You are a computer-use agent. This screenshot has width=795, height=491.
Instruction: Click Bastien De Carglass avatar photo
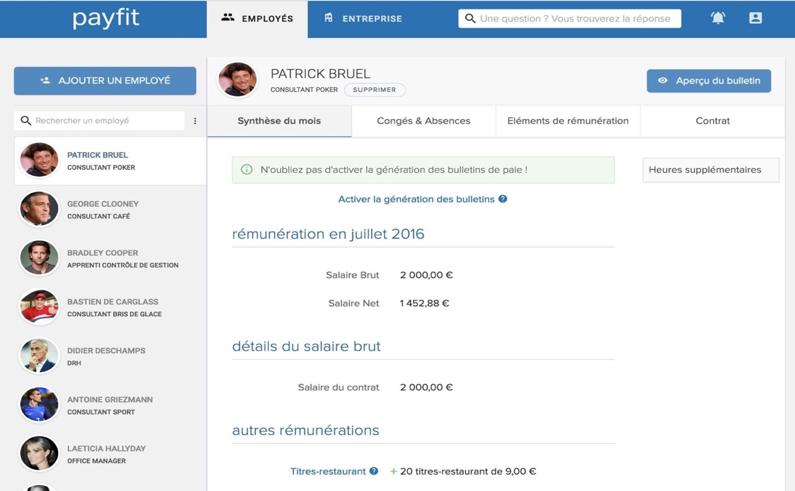(39, 307)
